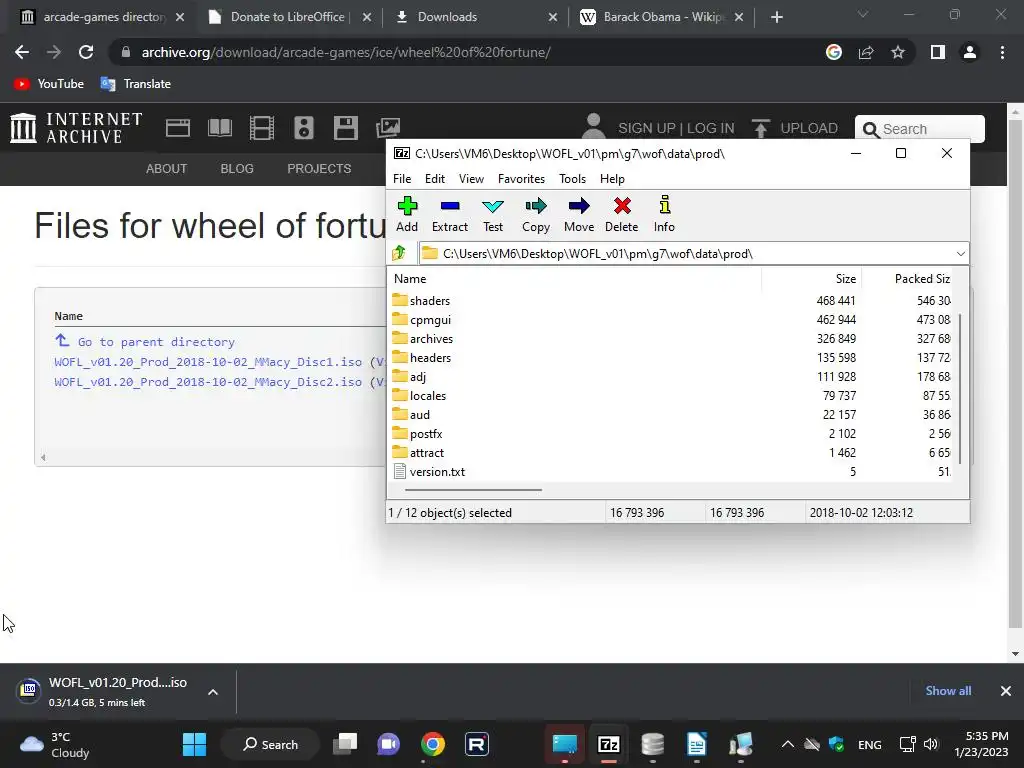Show hidden system tray icons

coord(788,744)
